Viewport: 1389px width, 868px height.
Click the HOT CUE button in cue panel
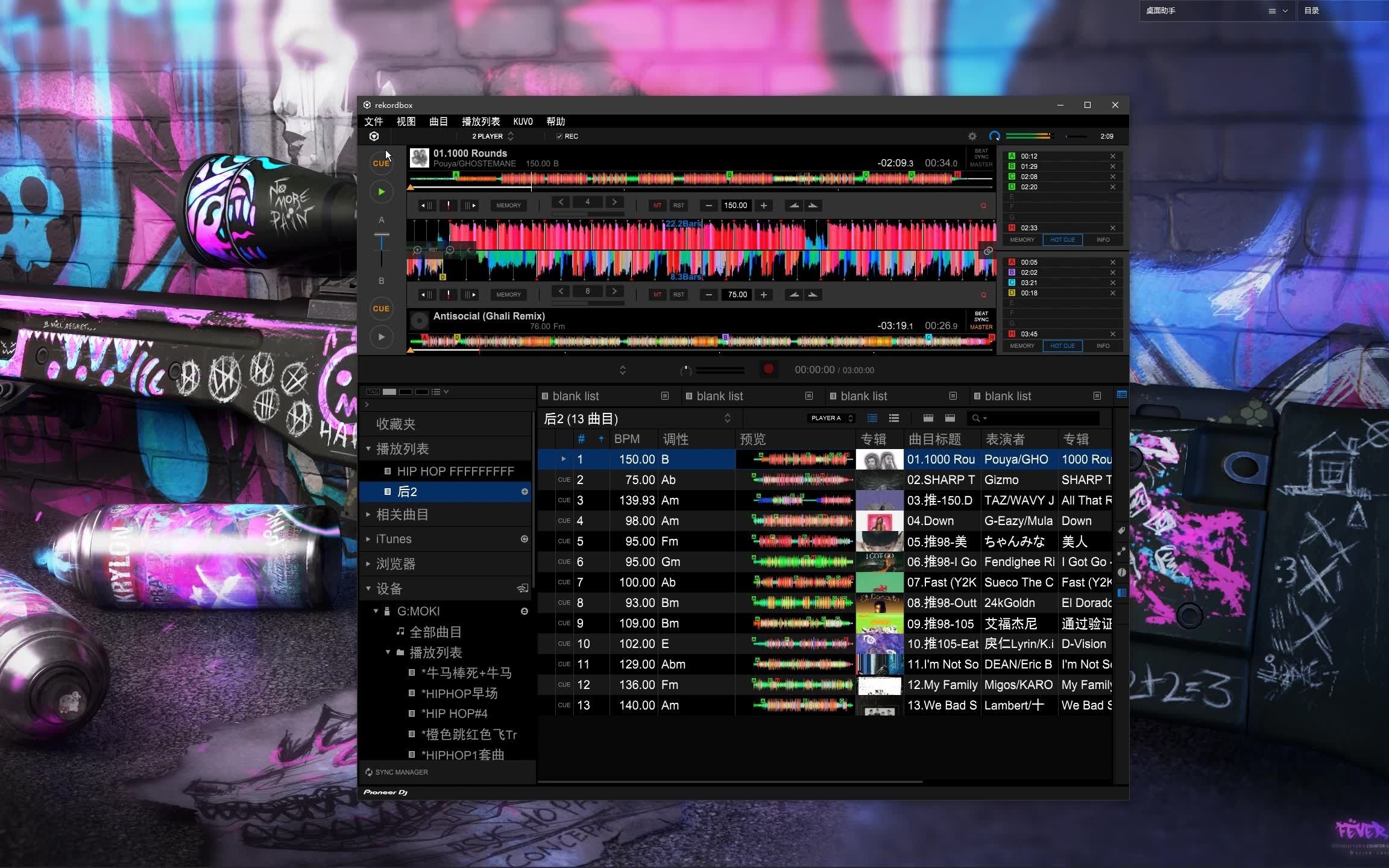click(x=1064, y=240)
